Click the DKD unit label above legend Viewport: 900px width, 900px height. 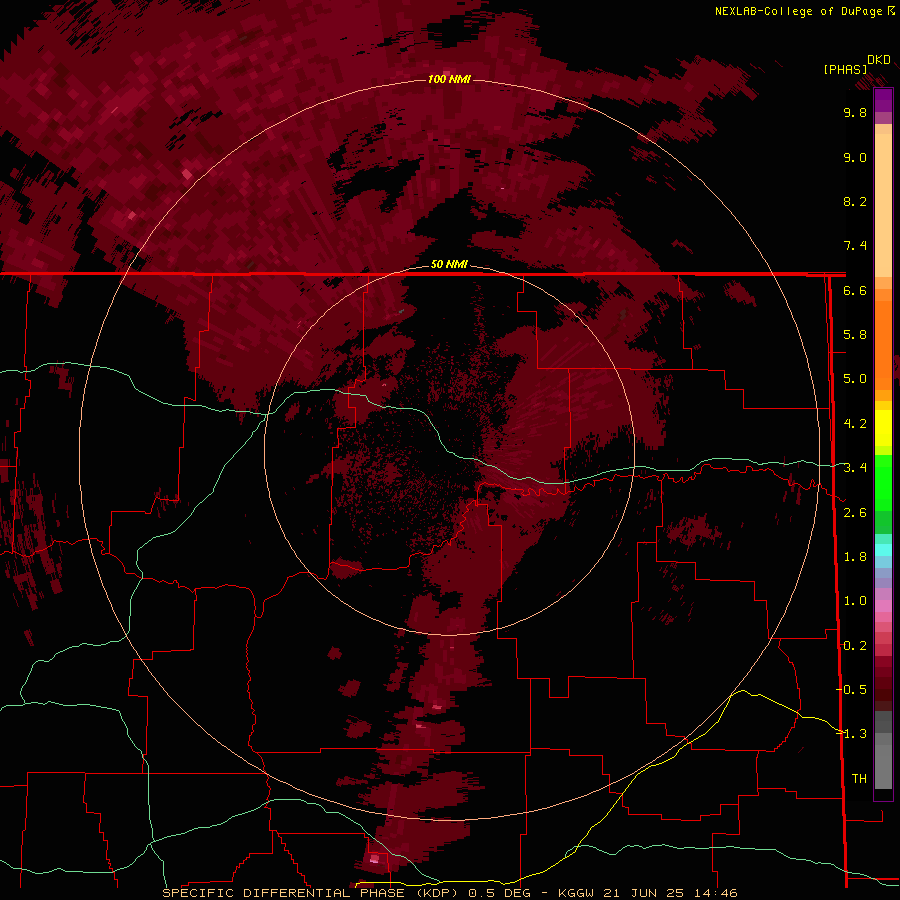879,60
